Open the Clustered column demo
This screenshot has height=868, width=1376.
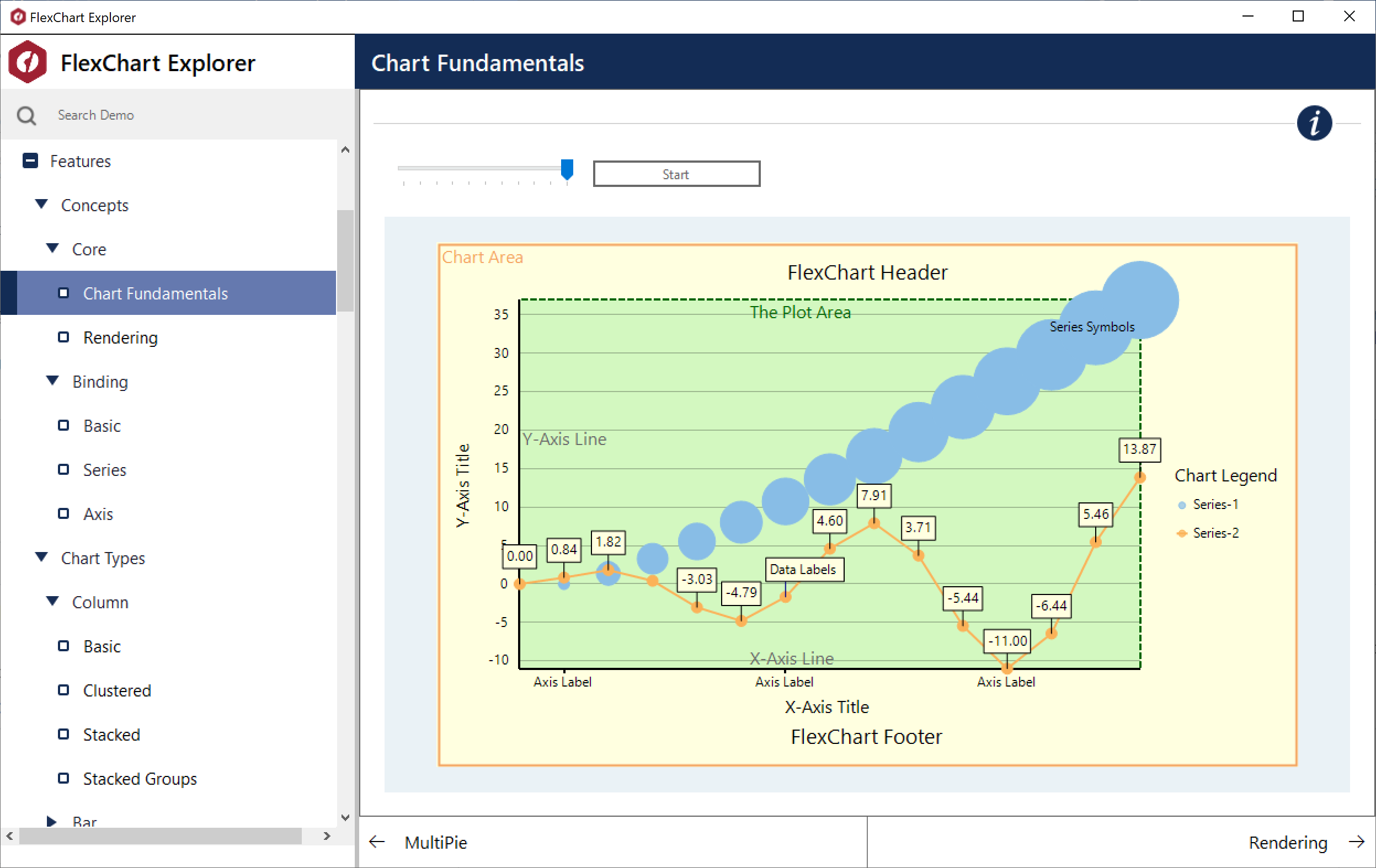pyautogui.click(x=116, y=690)
